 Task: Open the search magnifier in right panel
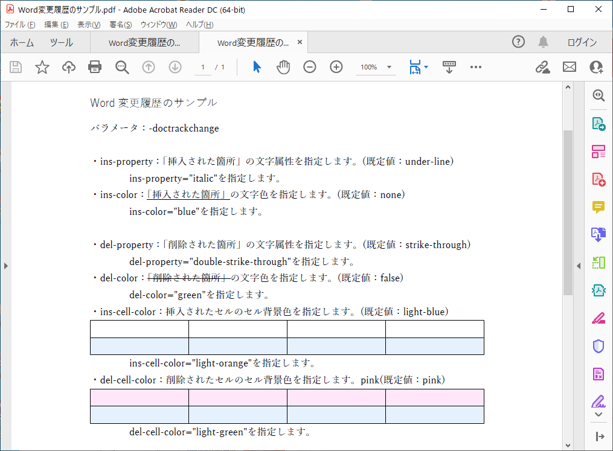(599, 95)
